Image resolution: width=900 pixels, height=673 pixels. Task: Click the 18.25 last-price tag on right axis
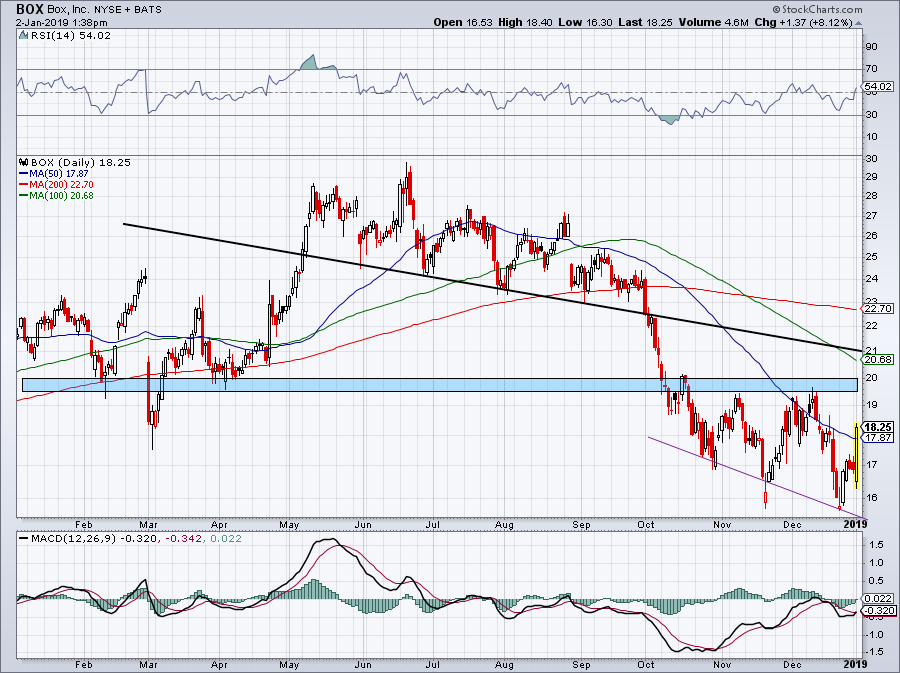click(878, 427)
